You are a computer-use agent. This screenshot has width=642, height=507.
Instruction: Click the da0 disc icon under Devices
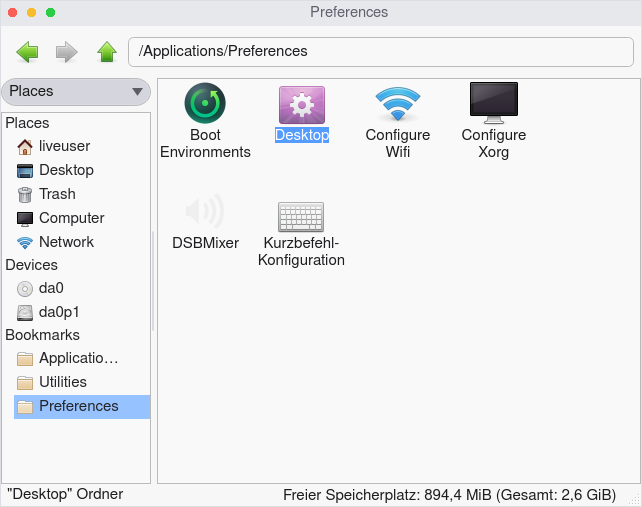(x=25, y=289)
